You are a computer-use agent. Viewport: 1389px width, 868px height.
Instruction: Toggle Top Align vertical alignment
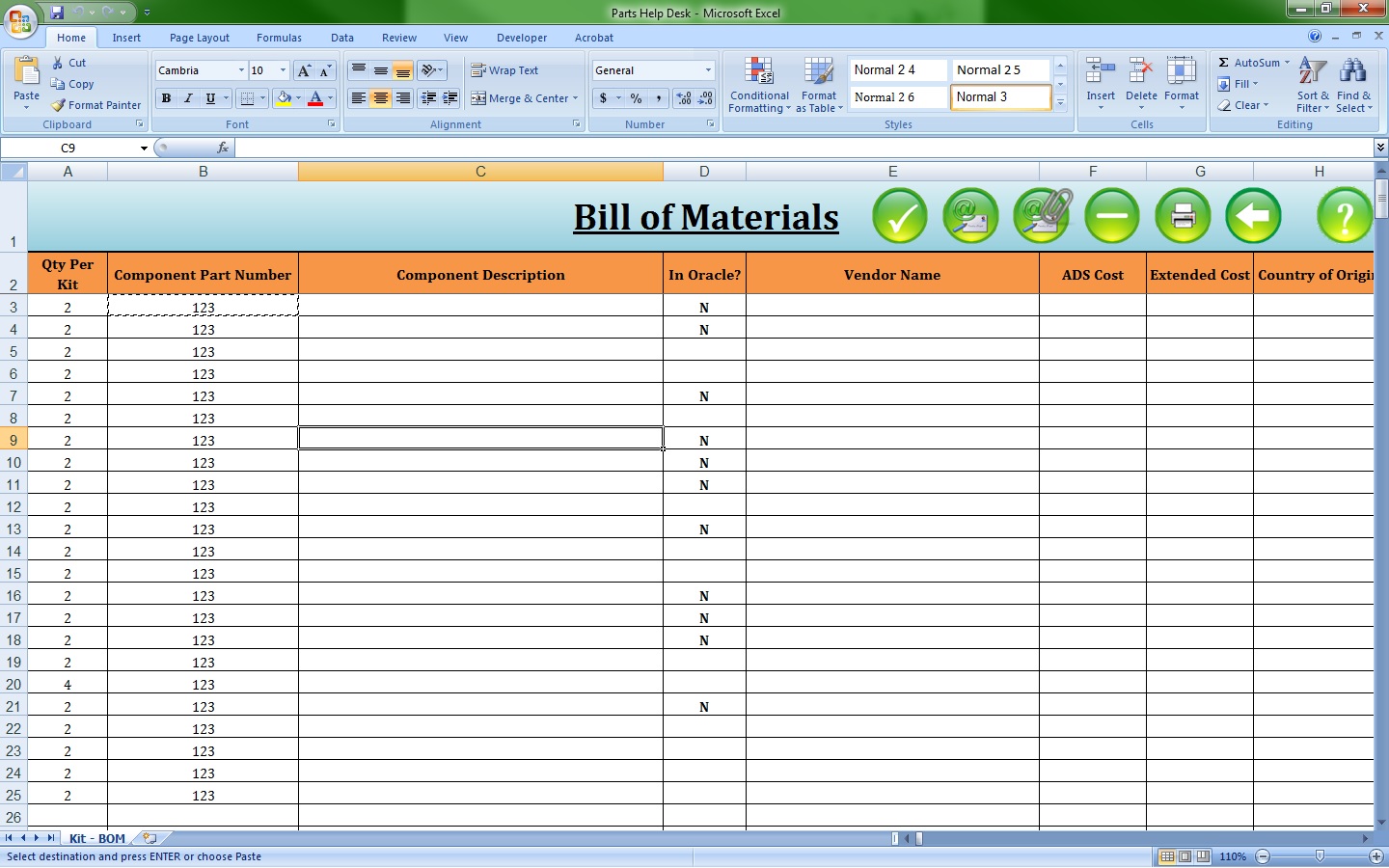point(358,70)
